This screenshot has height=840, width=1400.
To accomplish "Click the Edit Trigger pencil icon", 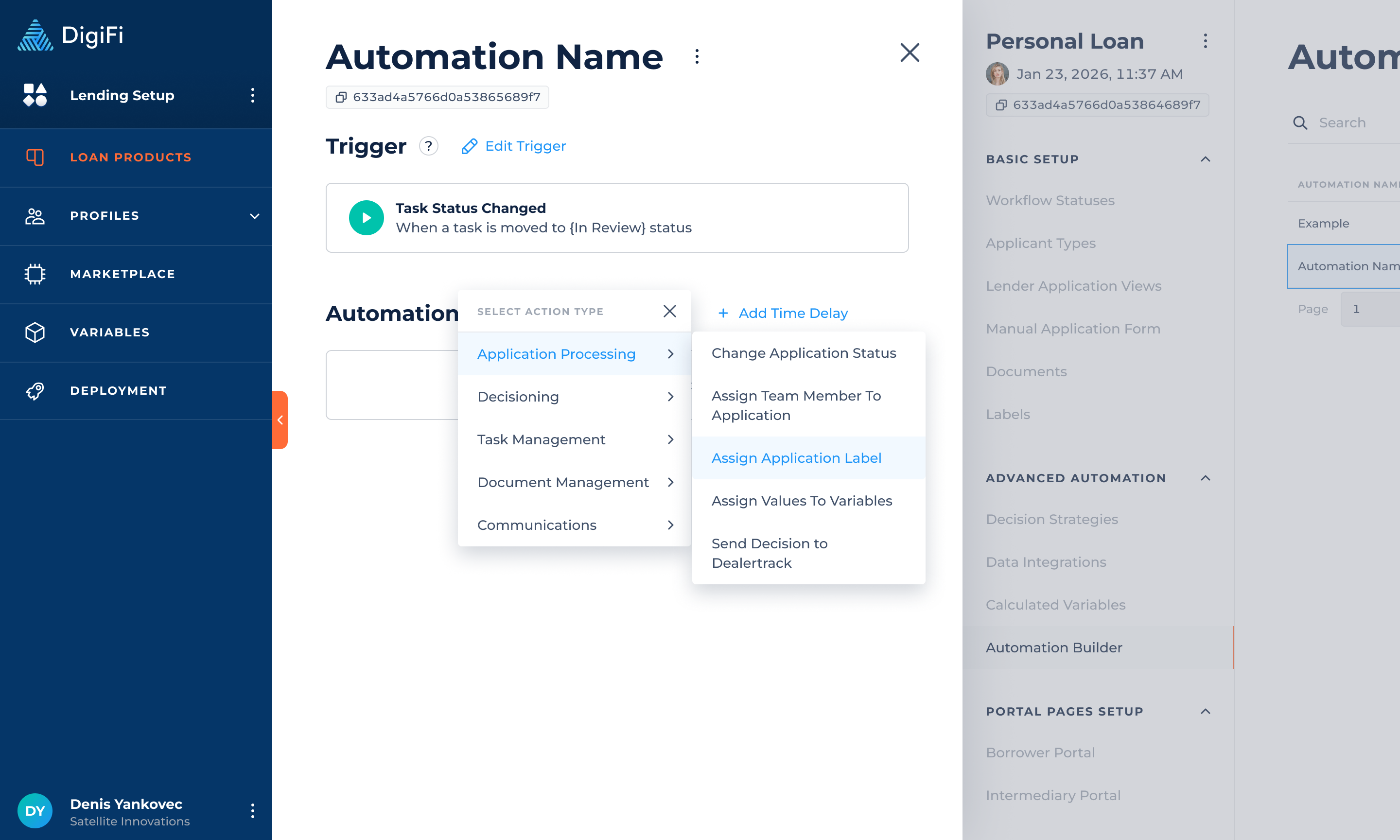I will tap(469, 146).
